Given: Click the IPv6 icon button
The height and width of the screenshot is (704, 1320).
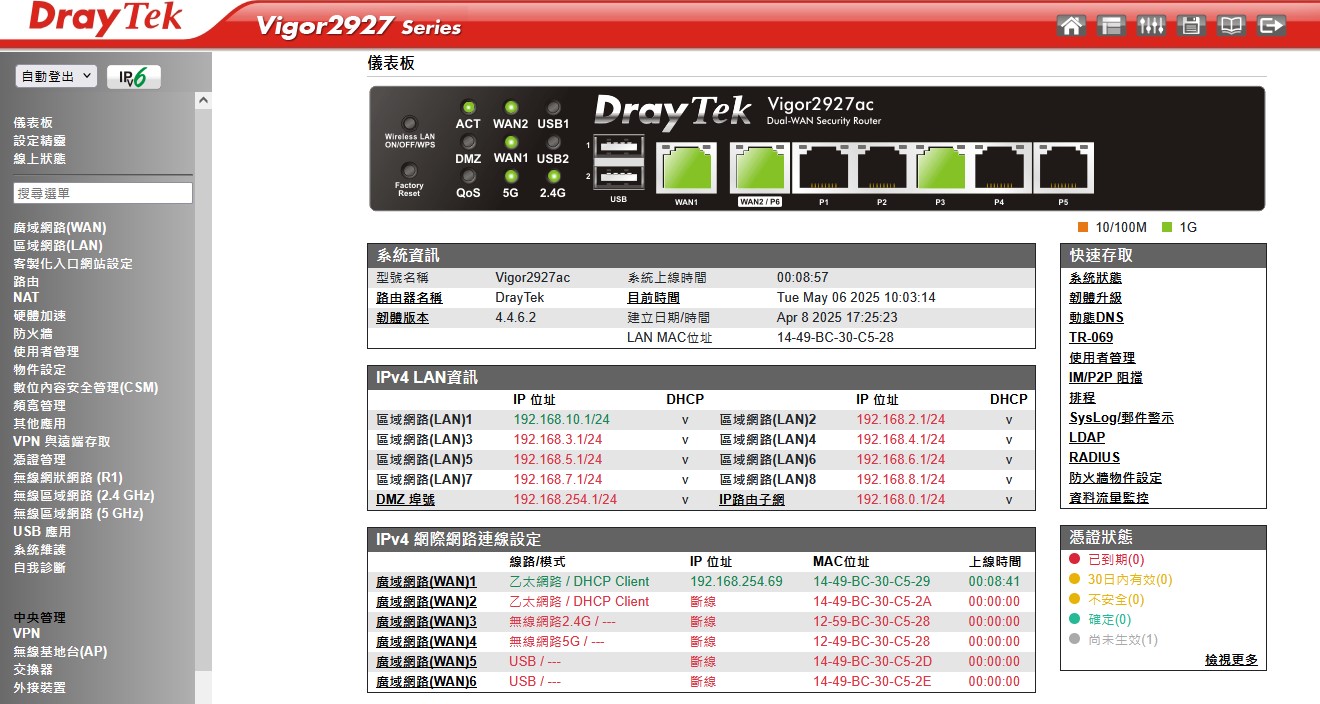Looking at the screenshot, I should click(x=134, y=77).
